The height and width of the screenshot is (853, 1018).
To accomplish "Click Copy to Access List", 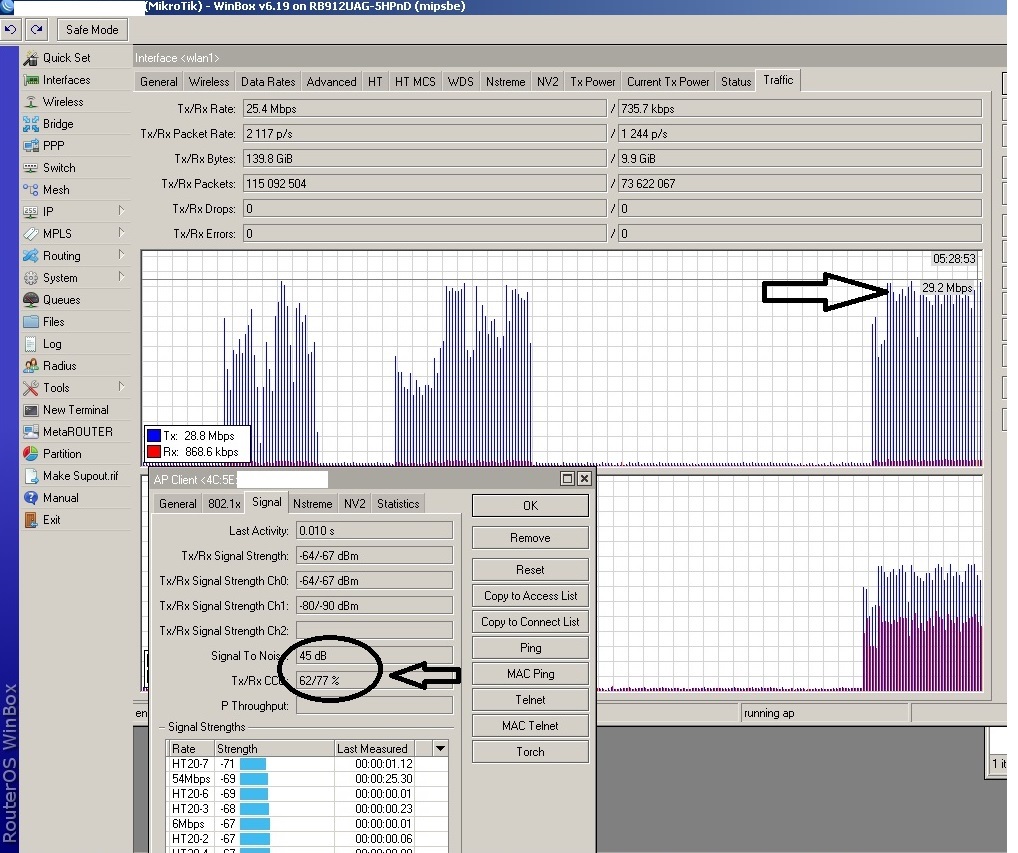I will 530,596.
